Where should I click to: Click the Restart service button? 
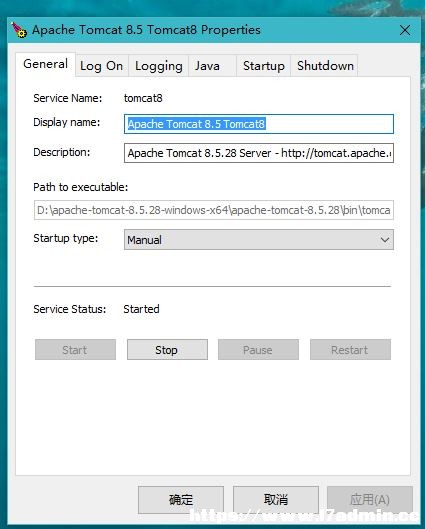(x=350, y=350)
